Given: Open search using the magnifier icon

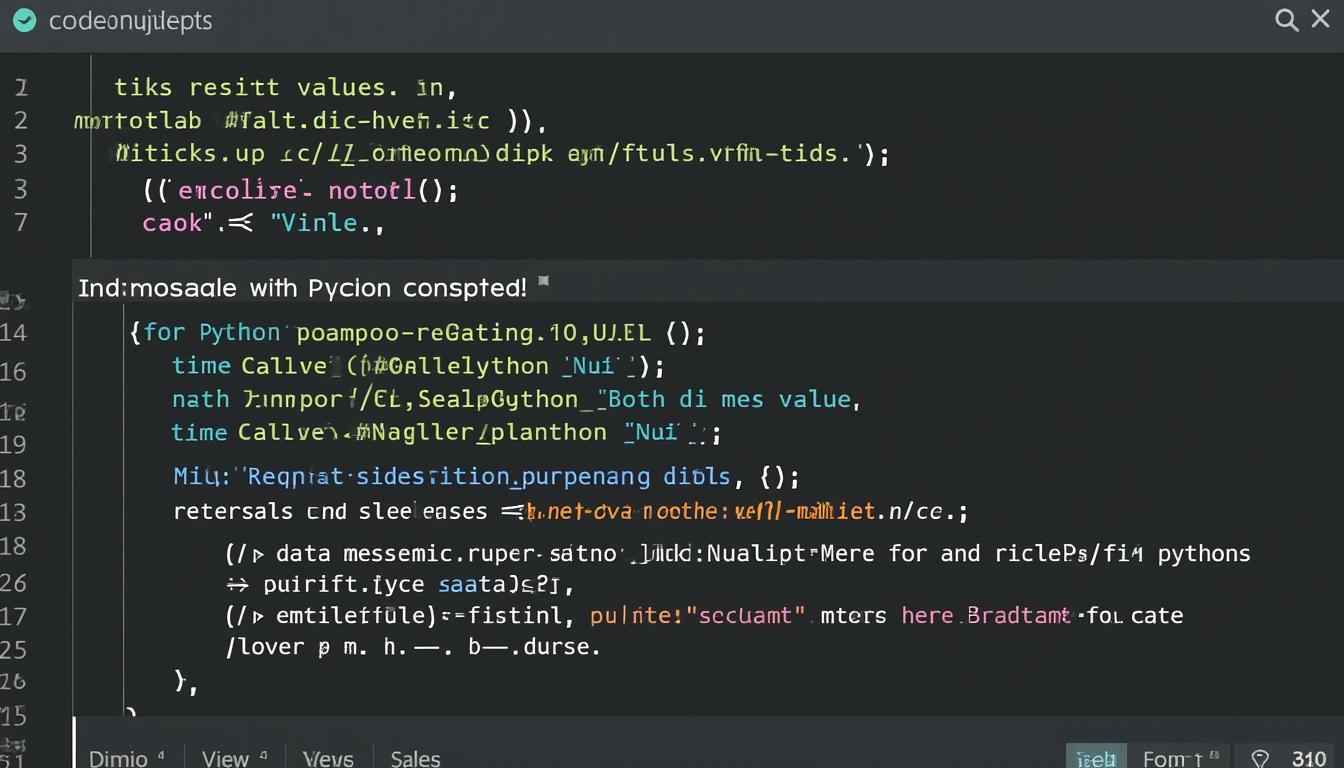Looking at the screenshot, I should [1286, 19].
